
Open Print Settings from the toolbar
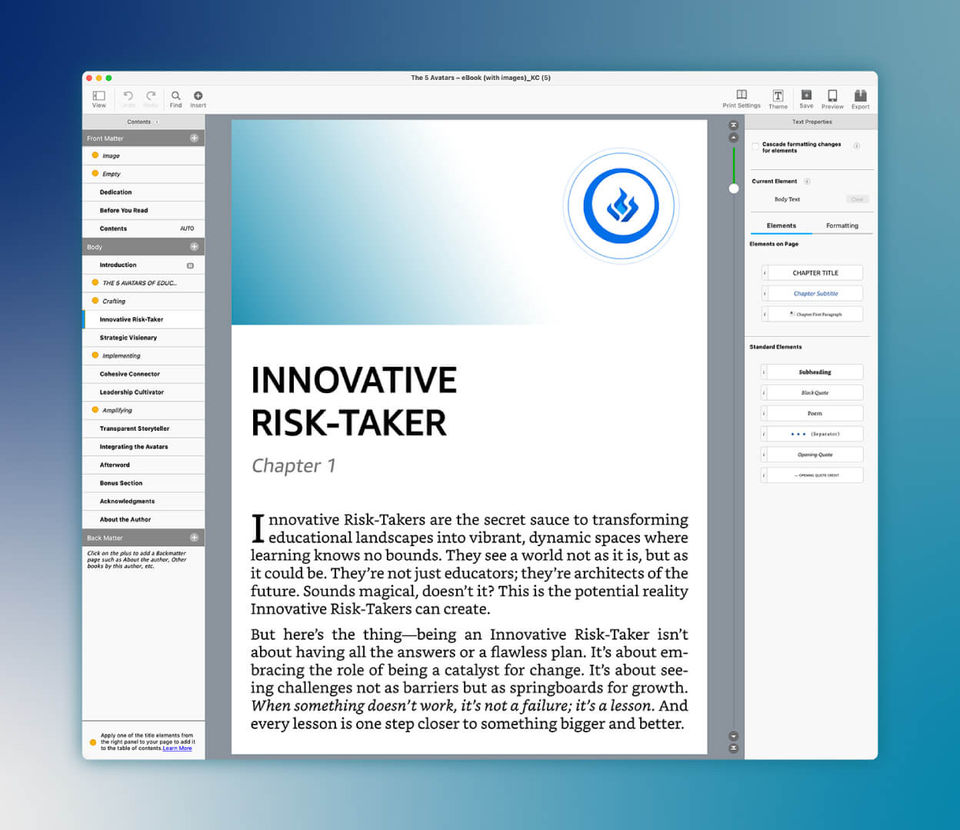pos(741,96)
